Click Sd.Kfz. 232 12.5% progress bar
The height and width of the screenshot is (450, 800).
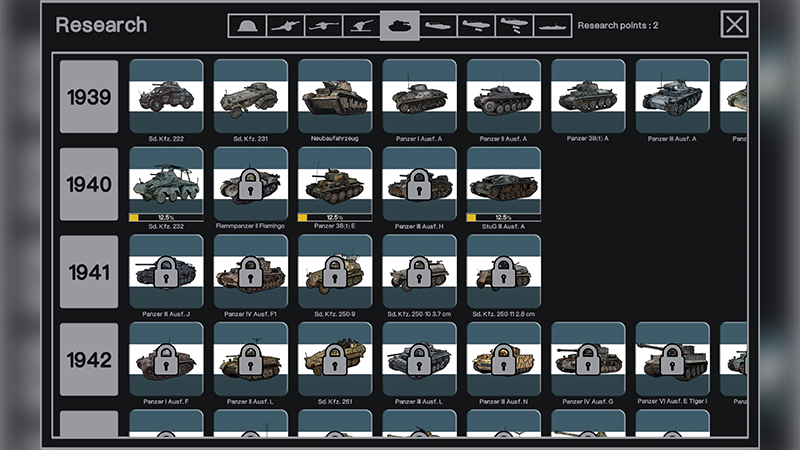(166, 217)
